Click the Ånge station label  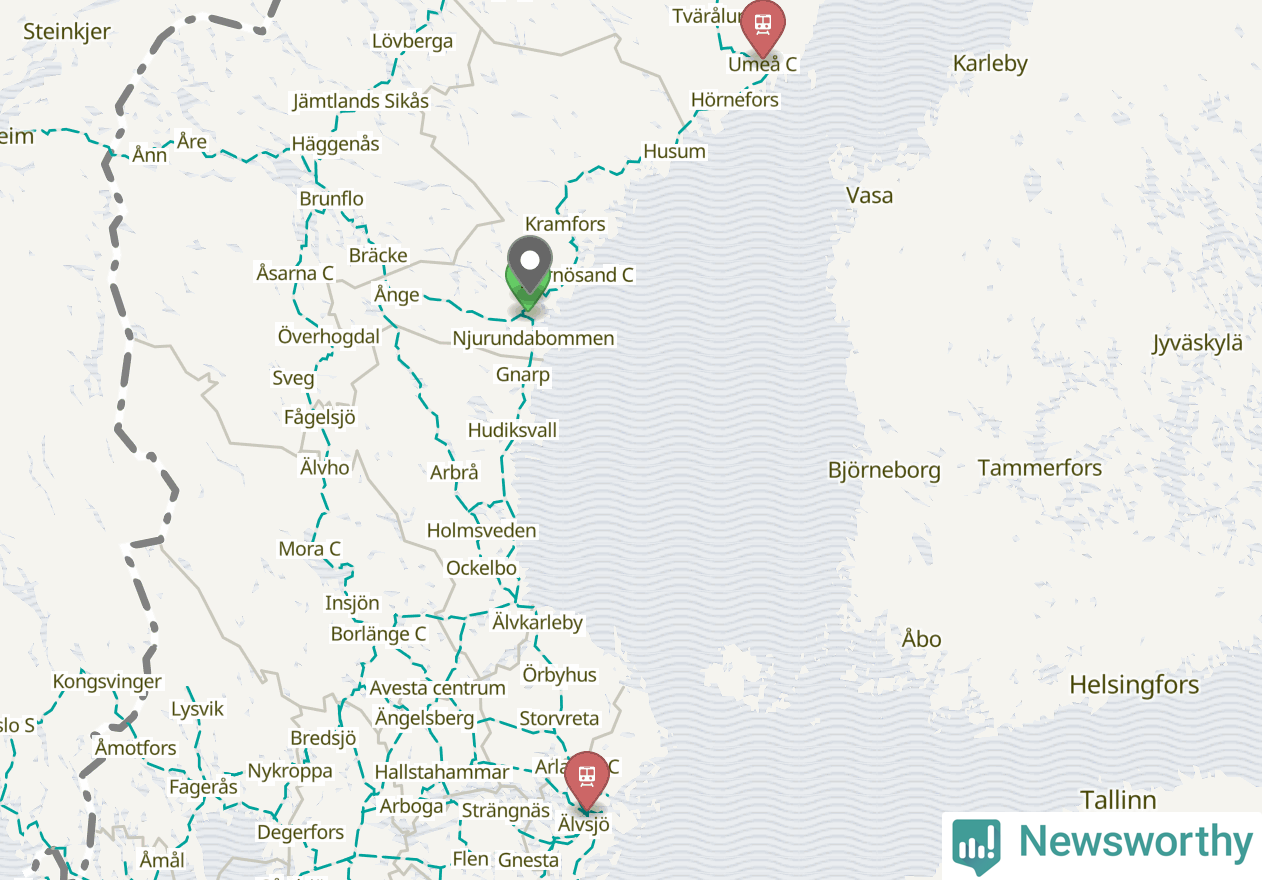click(397, 294)
